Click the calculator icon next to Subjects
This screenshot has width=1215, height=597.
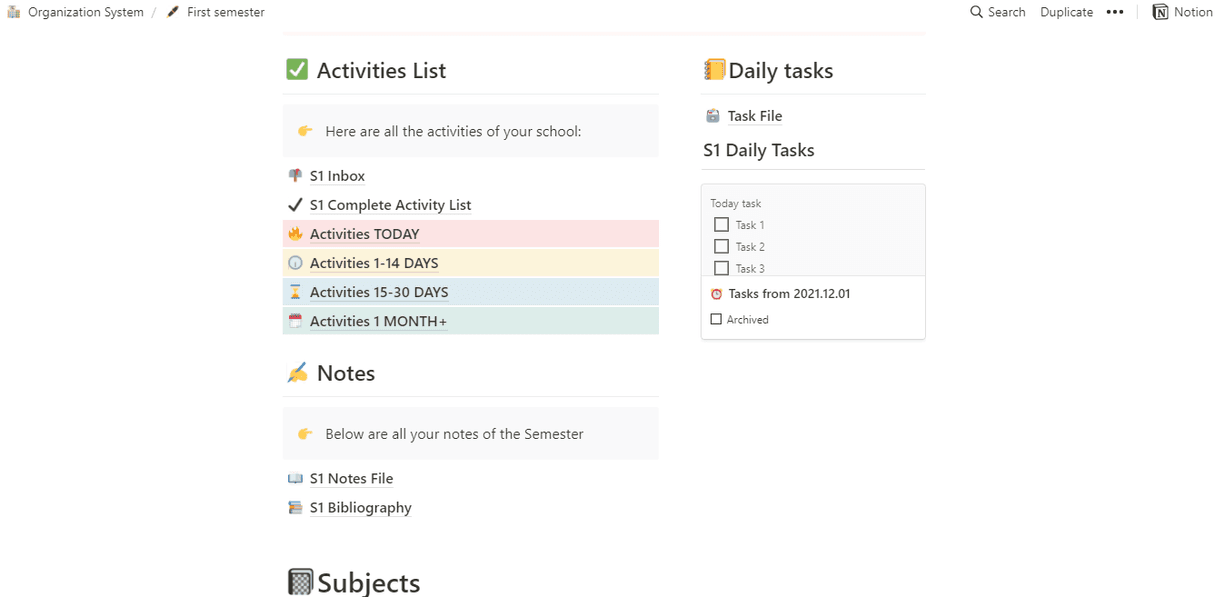302,581
